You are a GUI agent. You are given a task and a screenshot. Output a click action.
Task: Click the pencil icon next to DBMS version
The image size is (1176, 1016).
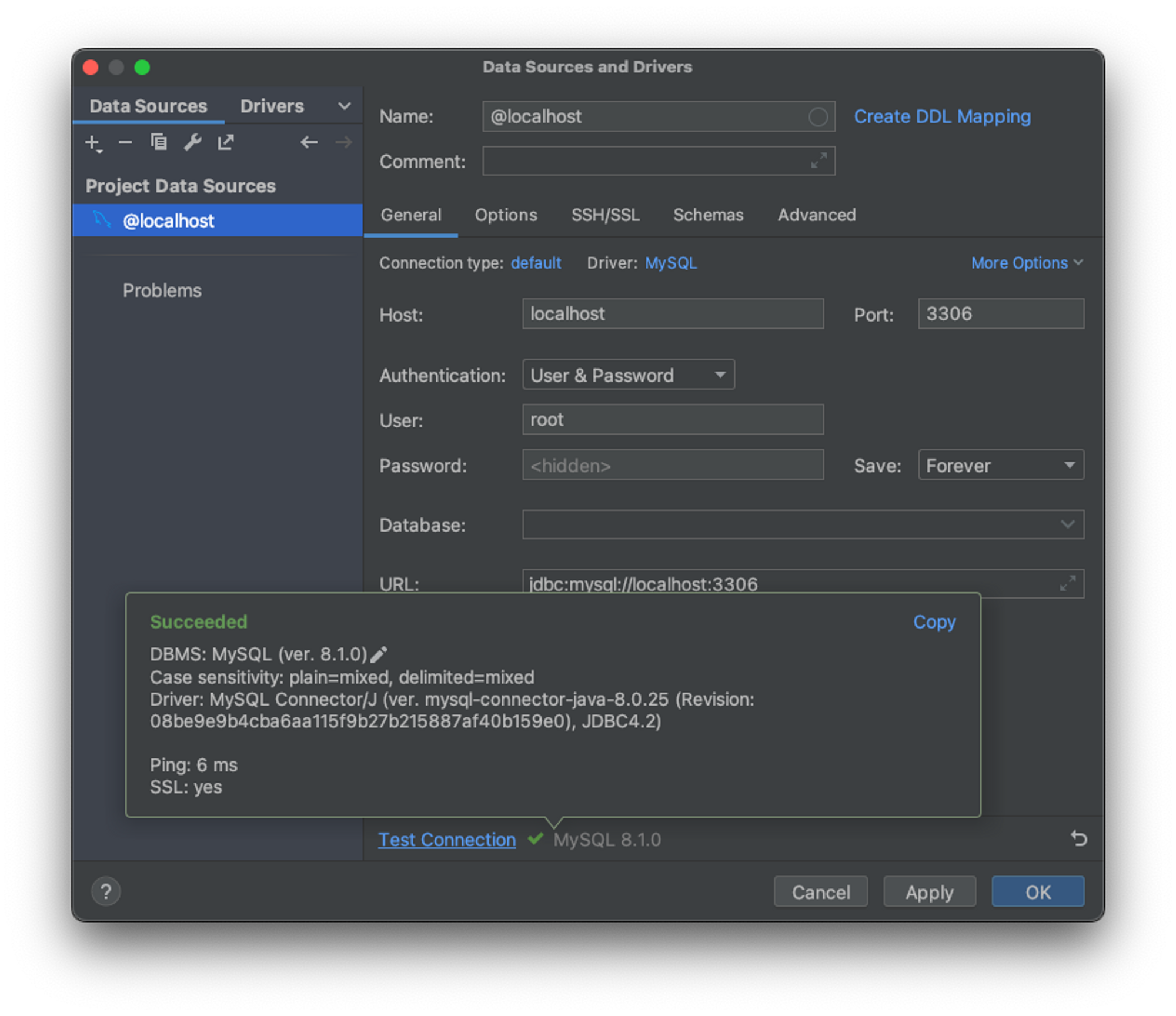pyautogui.click(x=379, y=654)
